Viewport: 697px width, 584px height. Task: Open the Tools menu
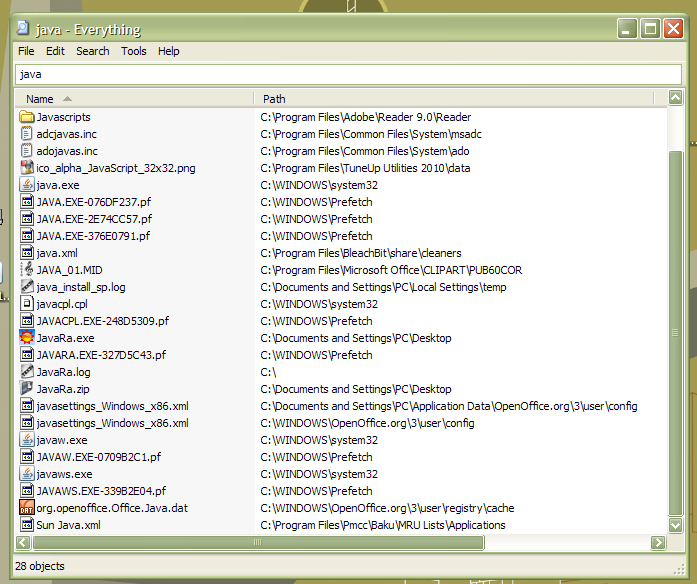tap(134, 51)
